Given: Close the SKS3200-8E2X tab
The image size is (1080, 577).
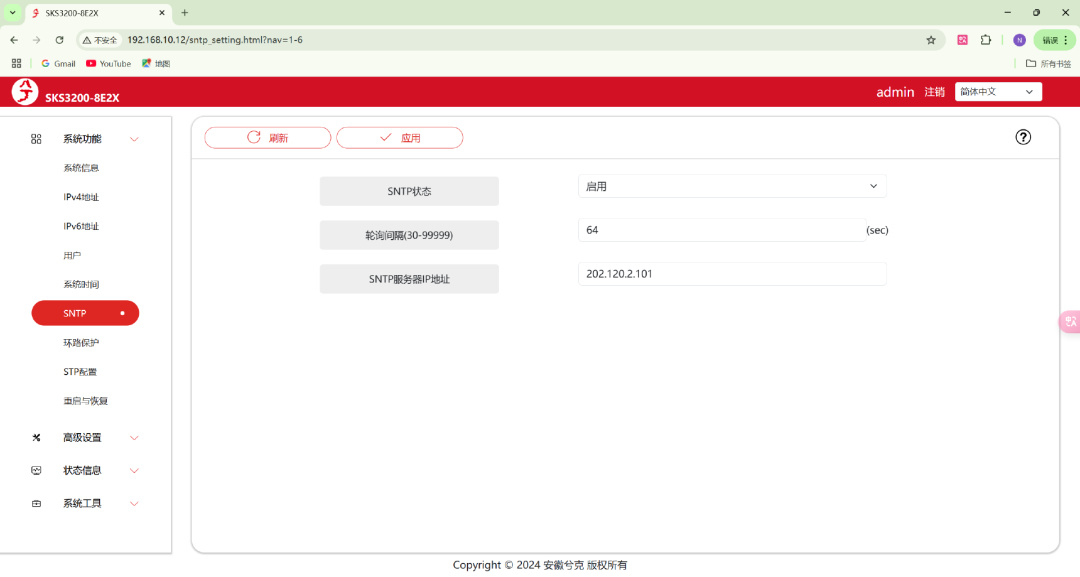Looking at the screenshot, I should [162, 12].
